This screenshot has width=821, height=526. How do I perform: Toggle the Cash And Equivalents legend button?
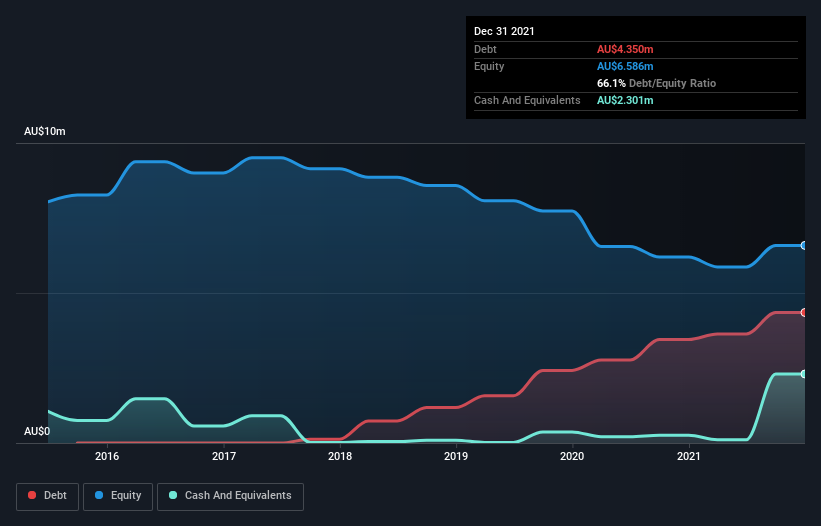coord(230,496)
